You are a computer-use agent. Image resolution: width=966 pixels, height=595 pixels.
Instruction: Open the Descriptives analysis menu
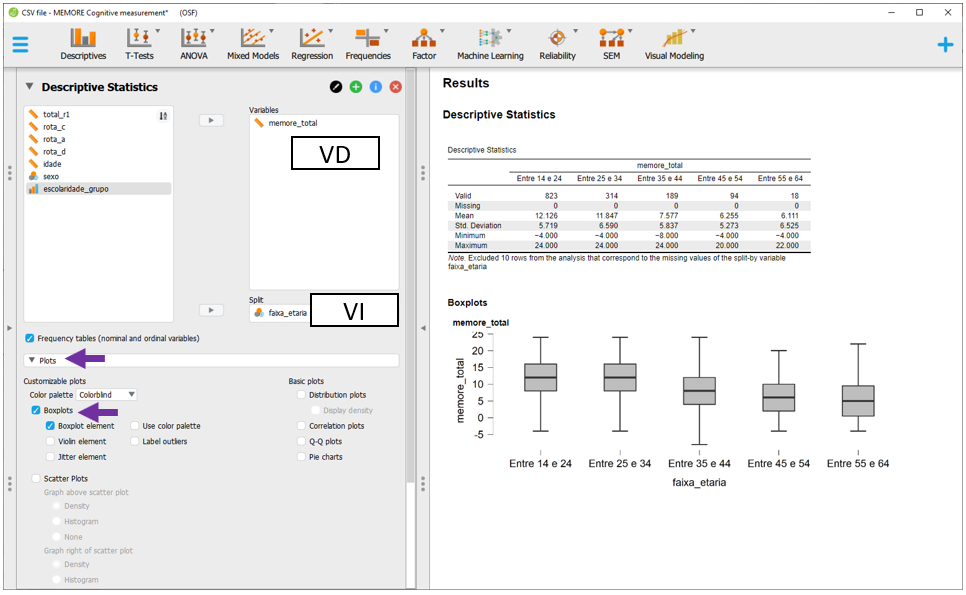click(83, 43)
